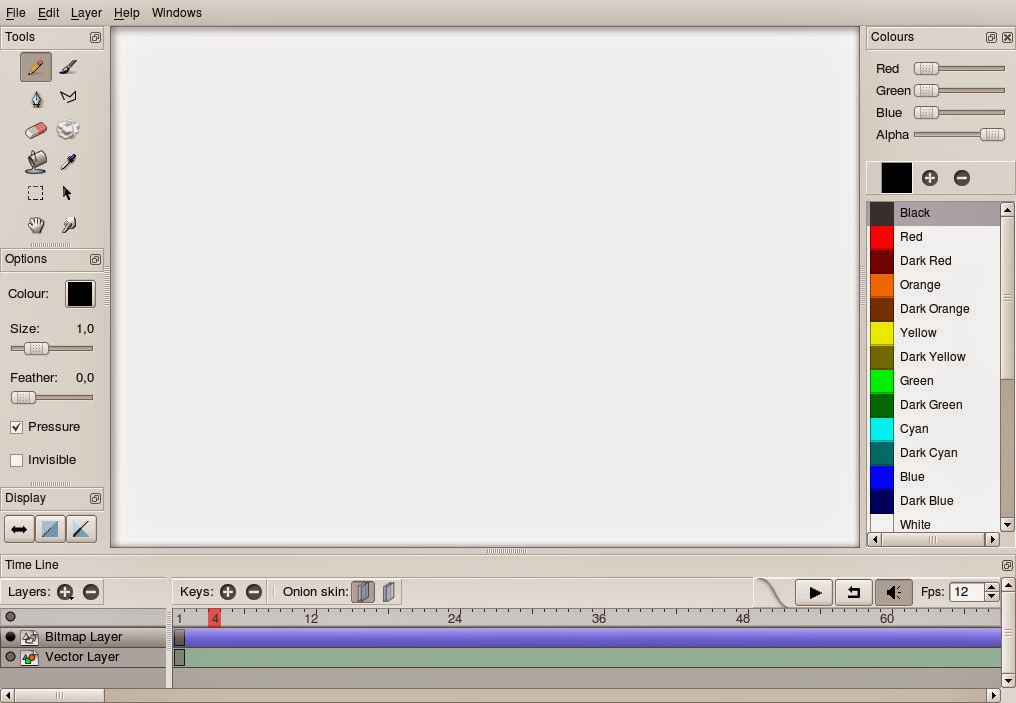Select the rectangular Selection tool
The height and width of the screenshot is (703, 1016).
click(36, 193)
